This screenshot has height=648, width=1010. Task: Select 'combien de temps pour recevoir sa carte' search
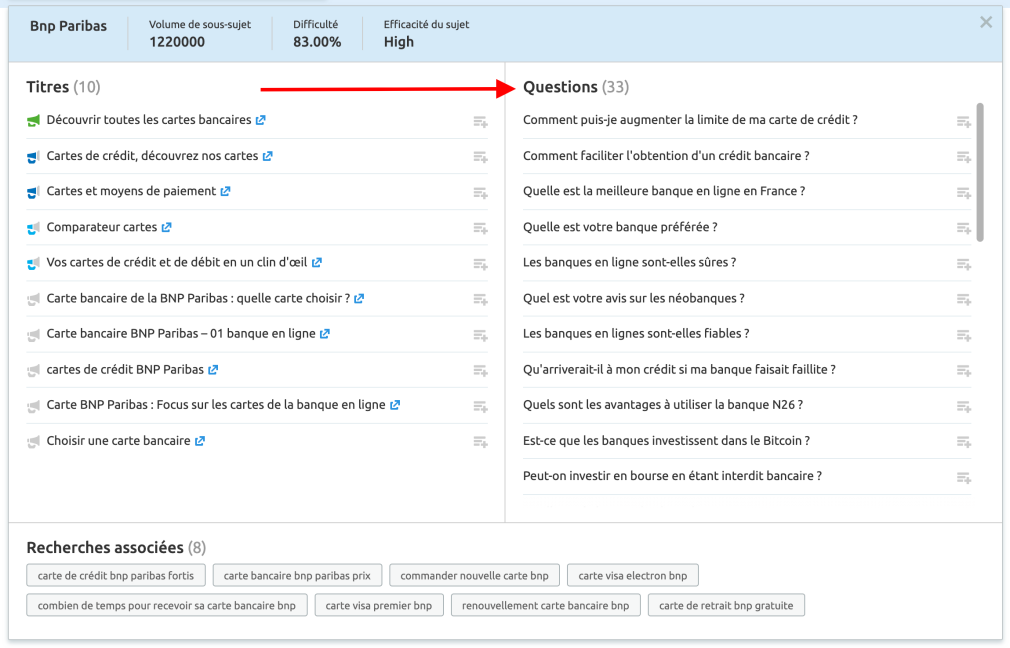click(x=167, y=605)
